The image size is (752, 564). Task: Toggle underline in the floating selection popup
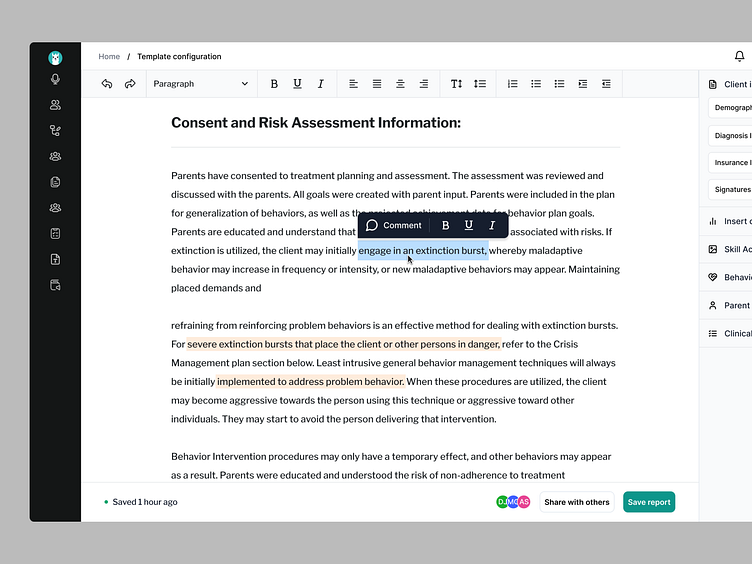click(468, 226)
